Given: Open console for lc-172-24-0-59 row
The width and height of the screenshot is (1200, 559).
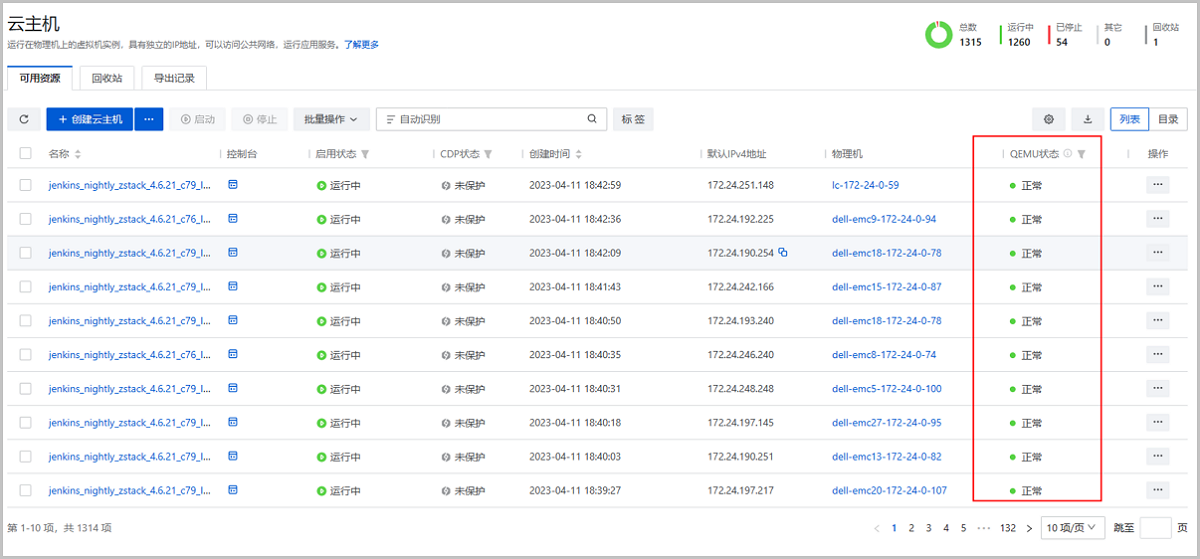Looking at the screenshot, I should coord(233,185).
